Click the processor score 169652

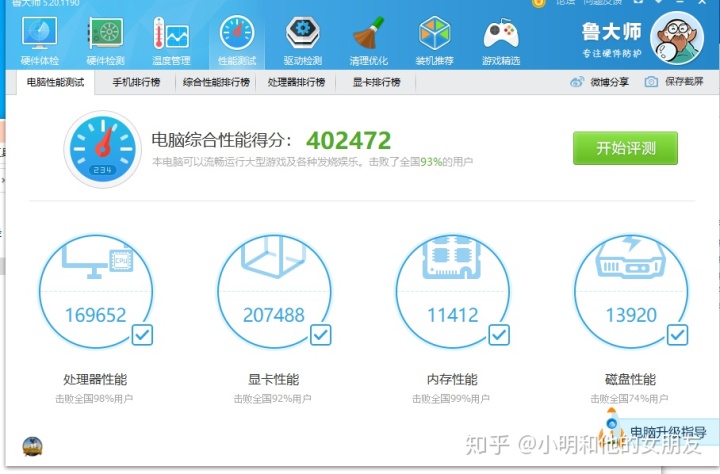[x=96, y=315]
